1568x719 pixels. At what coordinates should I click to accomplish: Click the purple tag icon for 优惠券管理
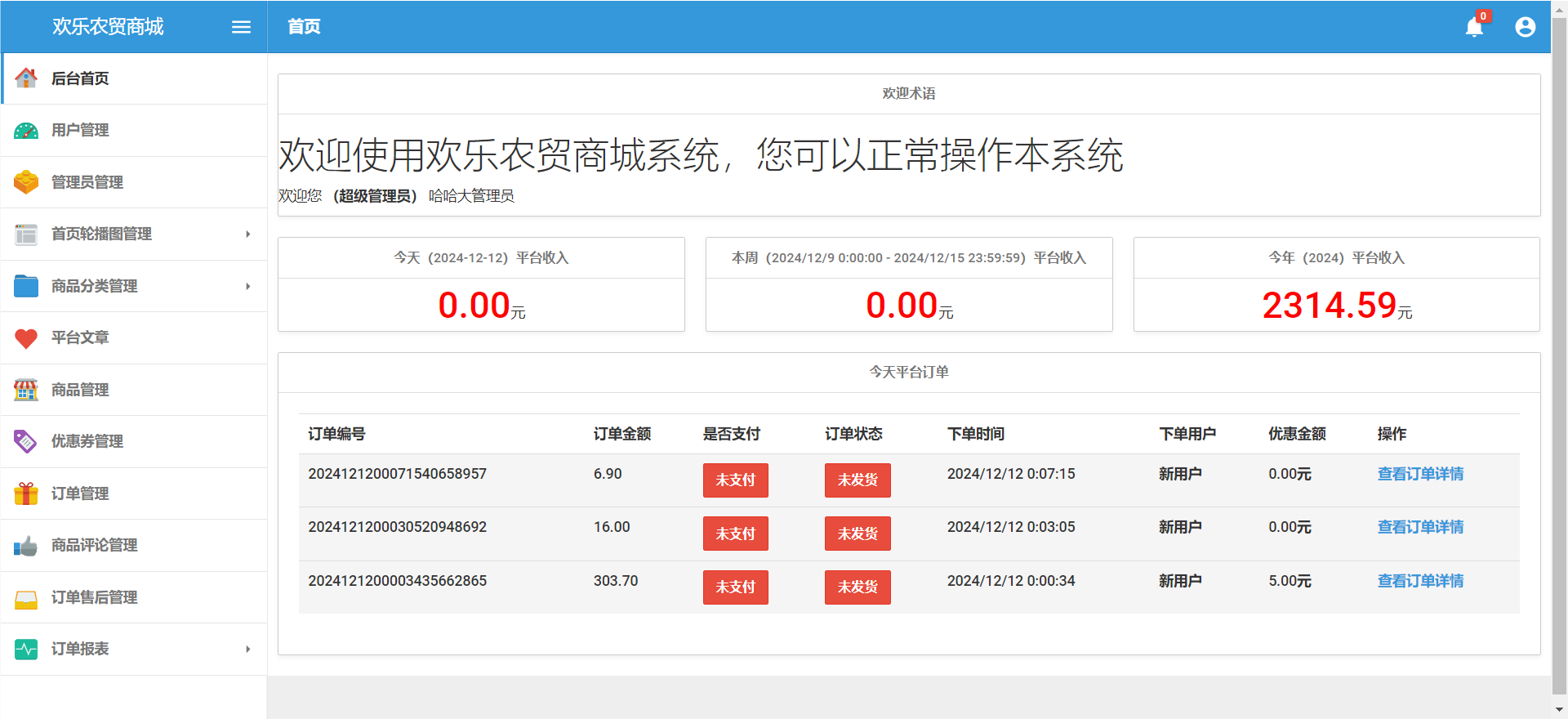[x=26, y=441]
